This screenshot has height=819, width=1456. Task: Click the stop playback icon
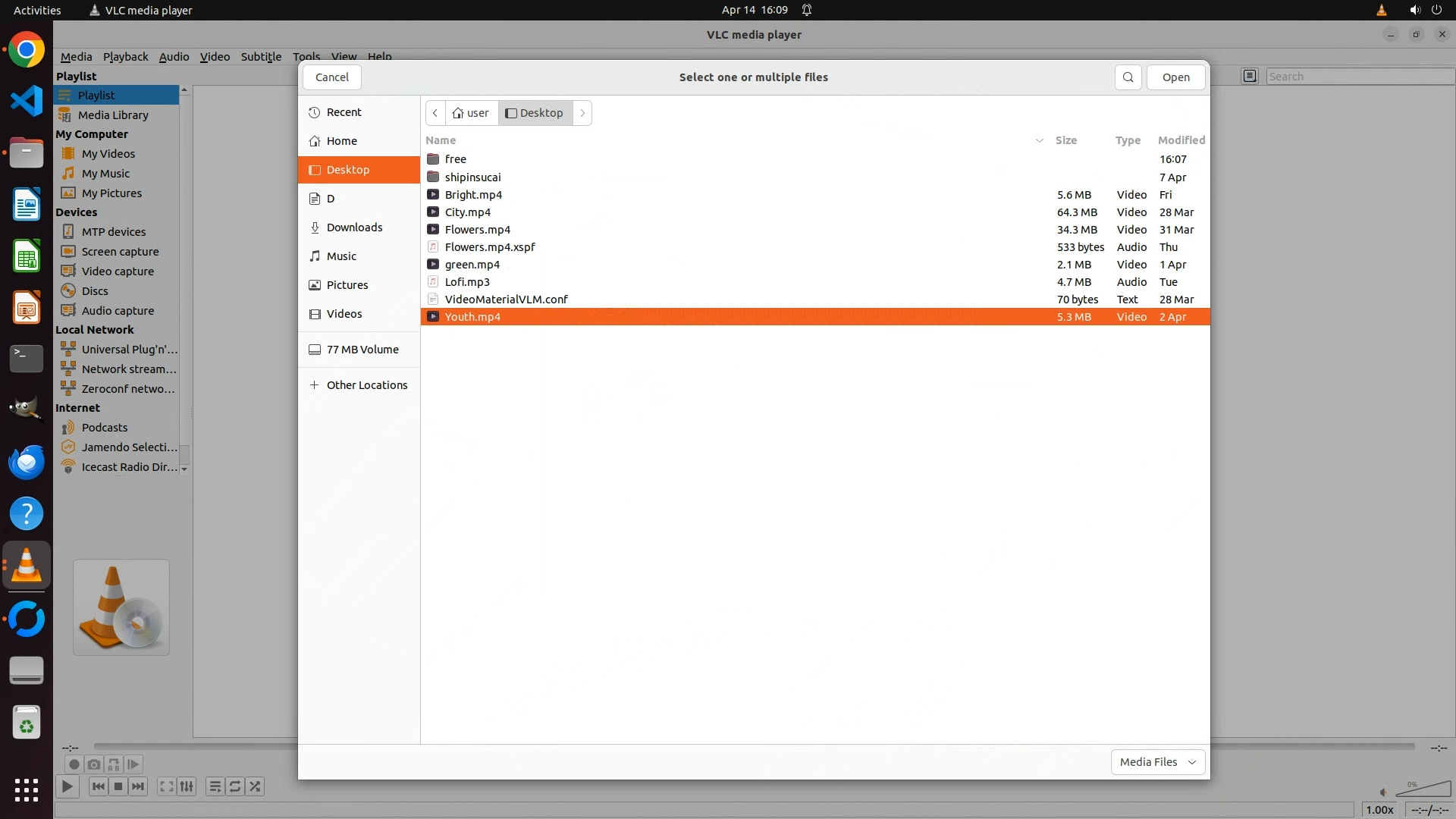(x=118, y=786)
